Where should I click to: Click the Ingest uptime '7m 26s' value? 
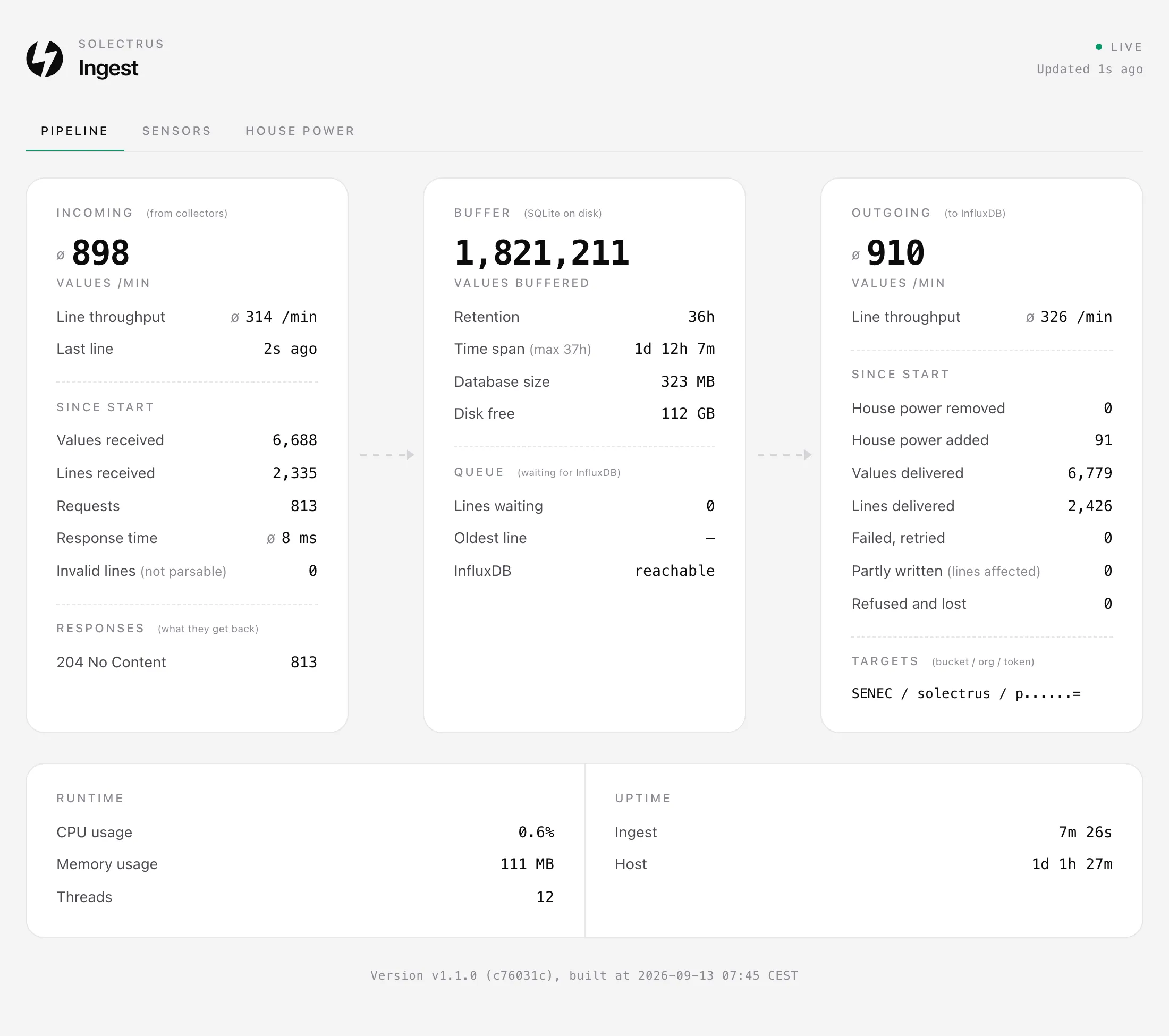[x=1085, y=832]
